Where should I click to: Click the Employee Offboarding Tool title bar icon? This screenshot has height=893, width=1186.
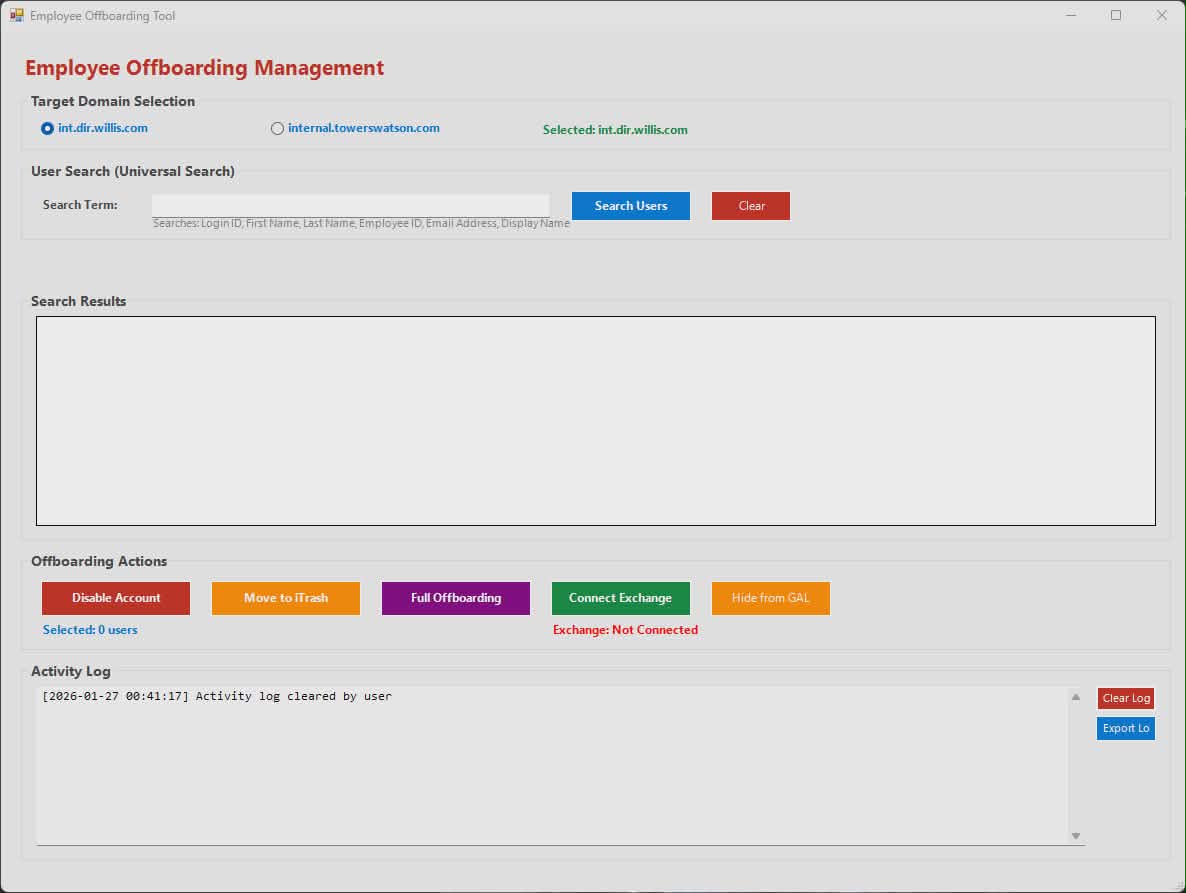point(16,15)
